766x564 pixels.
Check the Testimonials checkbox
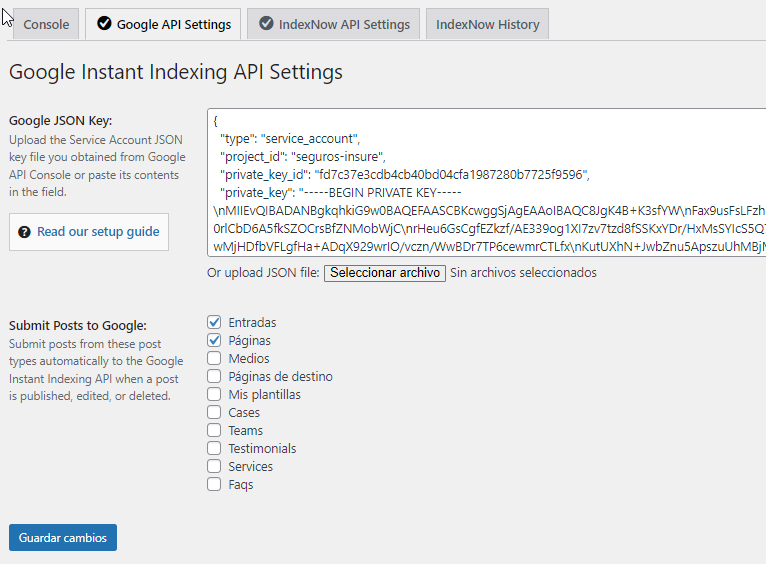[x=214, y=448]
